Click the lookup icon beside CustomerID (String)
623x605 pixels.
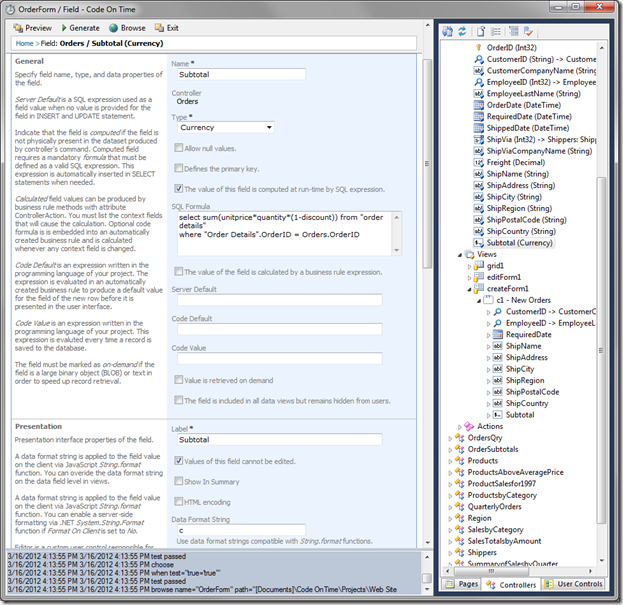point(478,59)
